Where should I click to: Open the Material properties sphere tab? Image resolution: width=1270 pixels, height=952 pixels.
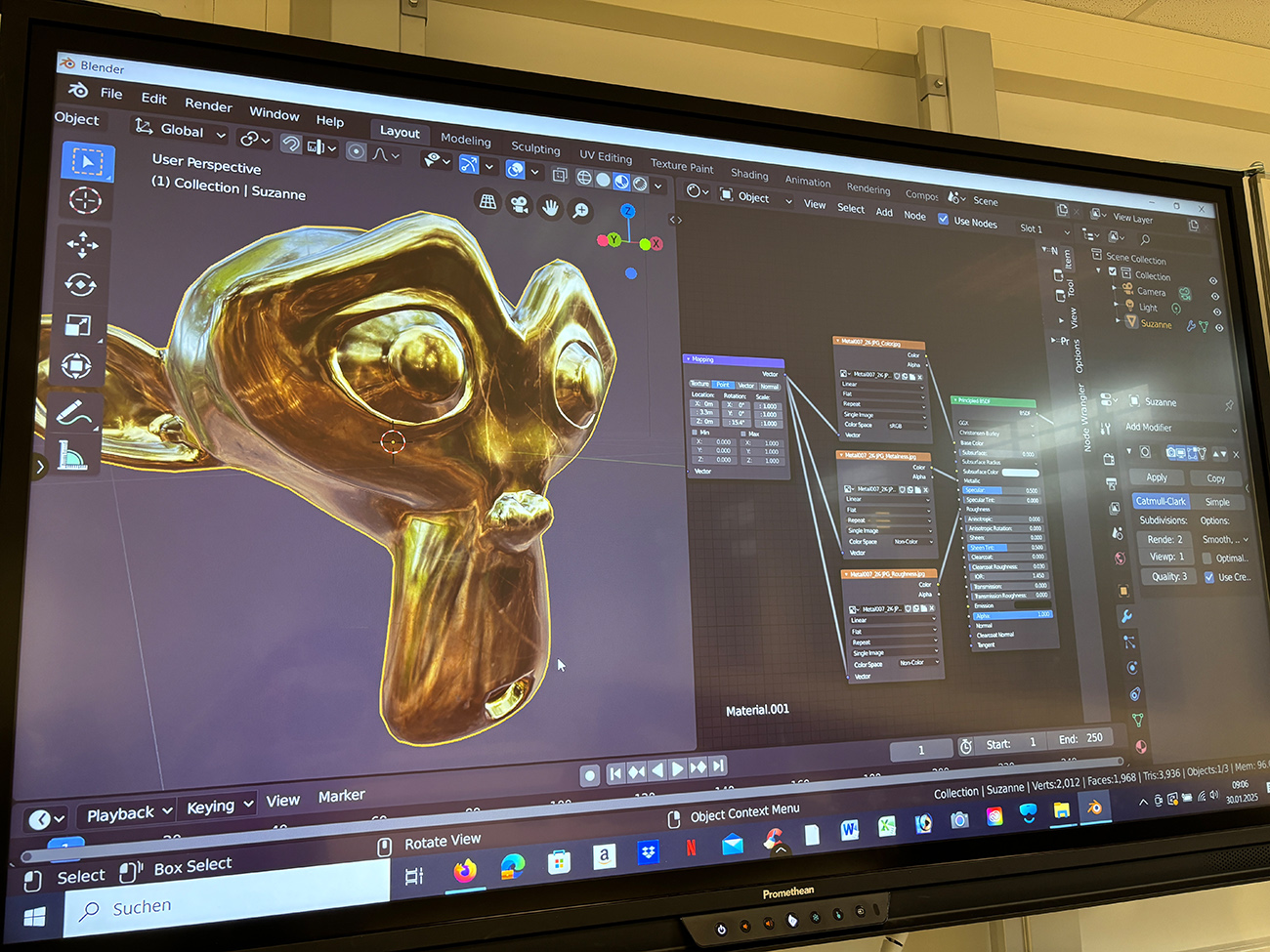coord(1141,746)
